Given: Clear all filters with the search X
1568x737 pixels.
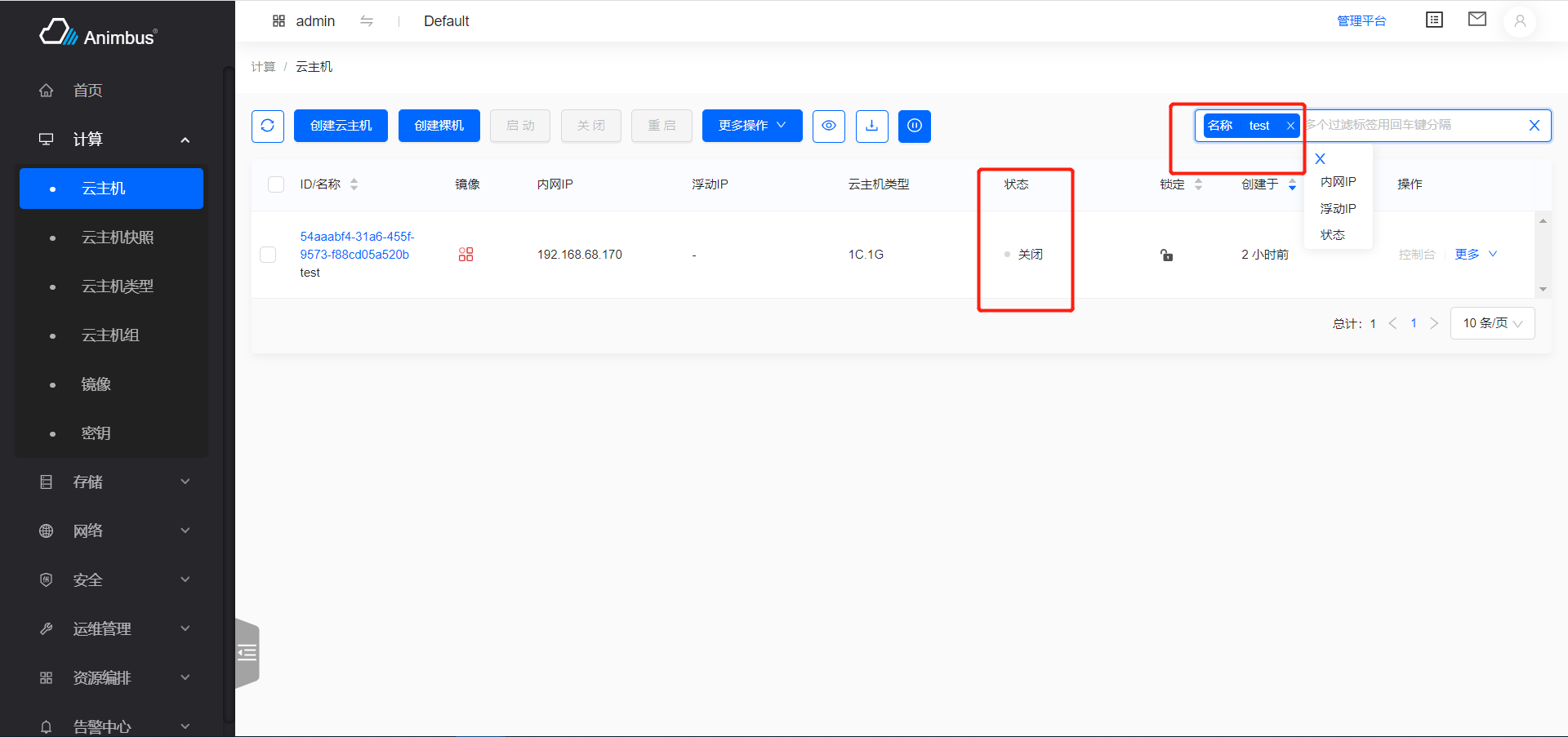Looking at the screenshot, I should point(1535,126).
